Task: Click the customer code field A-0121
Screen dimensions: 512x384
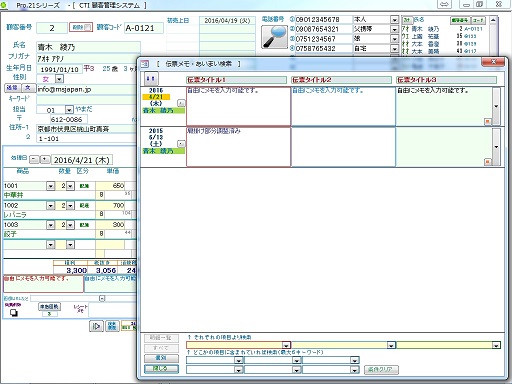Action: (x=144, y=28)
